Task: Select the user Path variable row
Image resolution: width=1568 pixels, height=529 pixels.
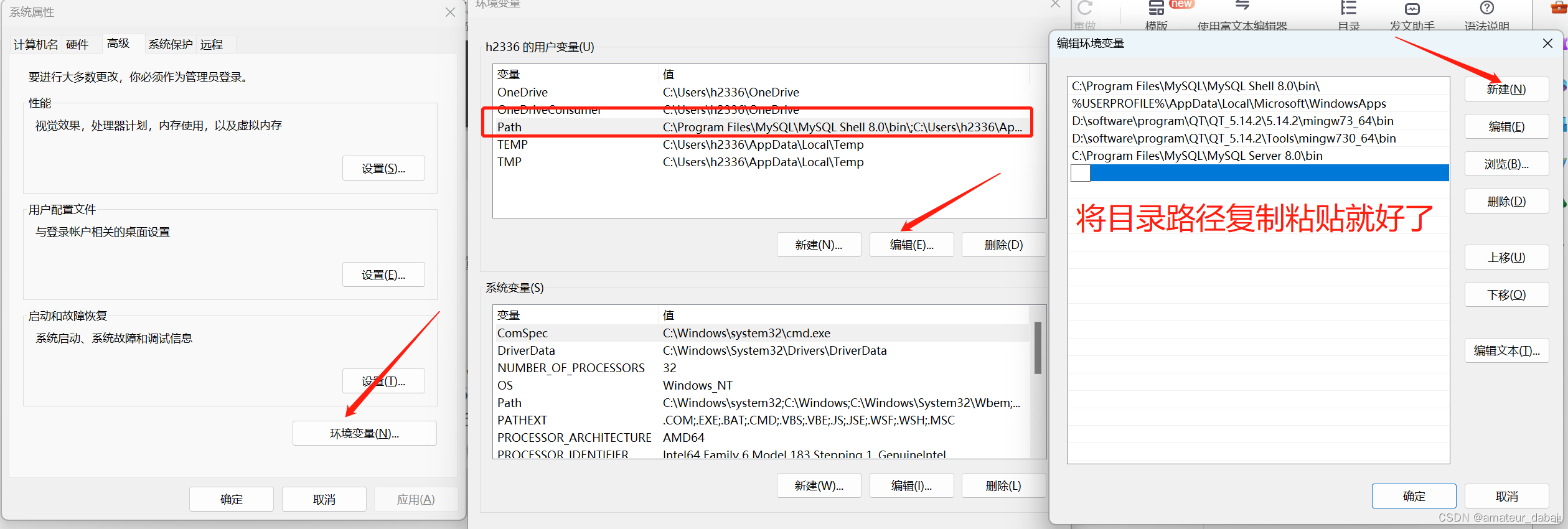Action: tap(761, 128)
